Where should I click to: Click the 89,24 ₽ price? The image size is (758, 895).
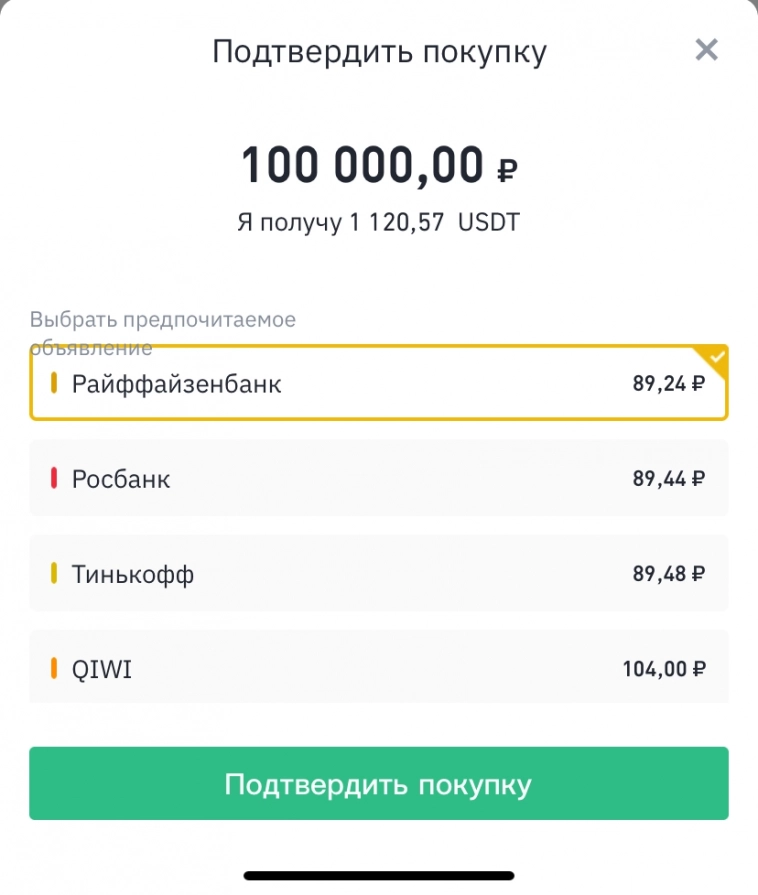pos(668,384)
